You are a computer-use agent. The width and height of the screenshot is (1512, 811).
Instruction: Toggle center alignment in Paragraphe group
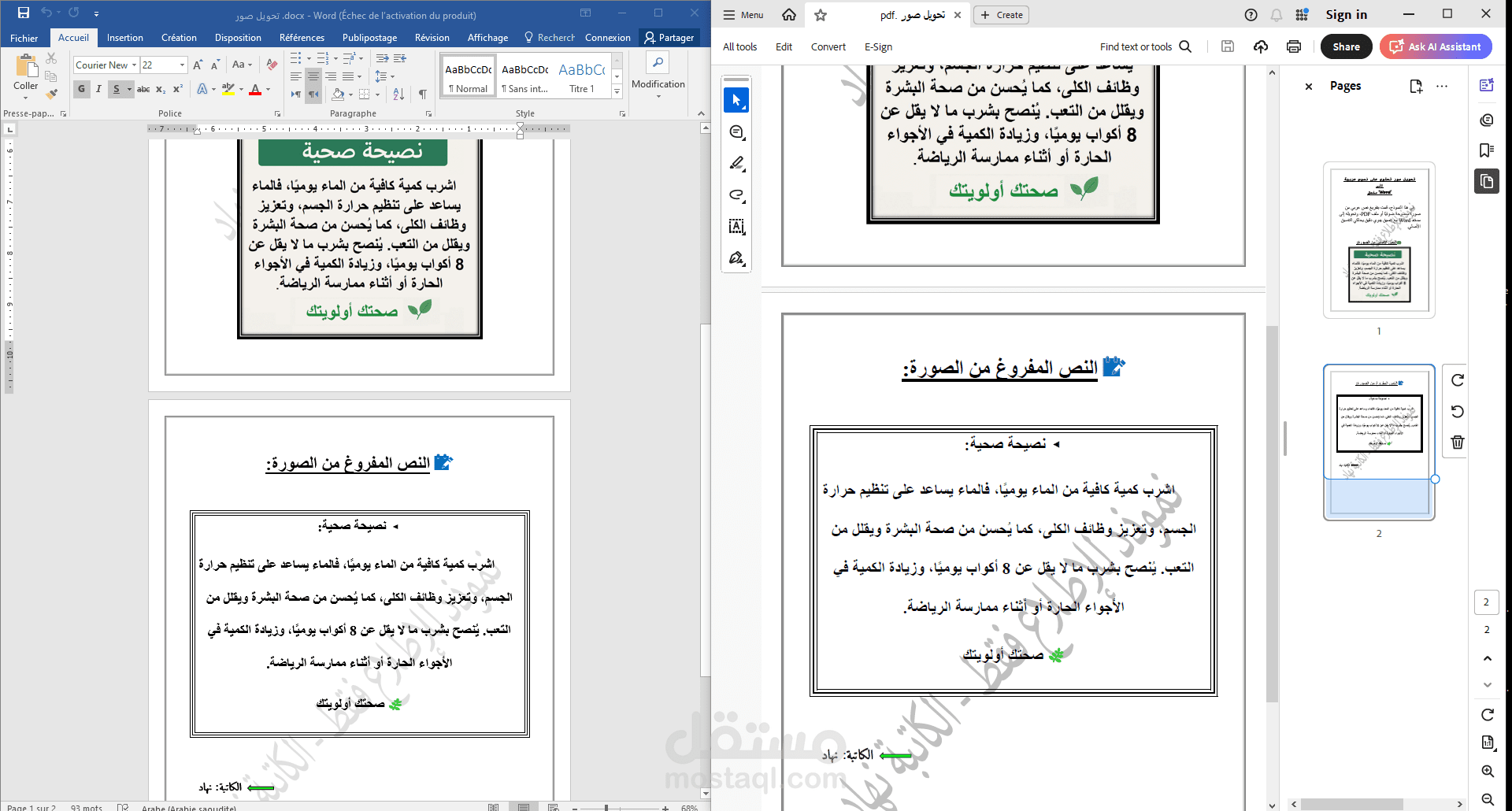pos(313,76)
